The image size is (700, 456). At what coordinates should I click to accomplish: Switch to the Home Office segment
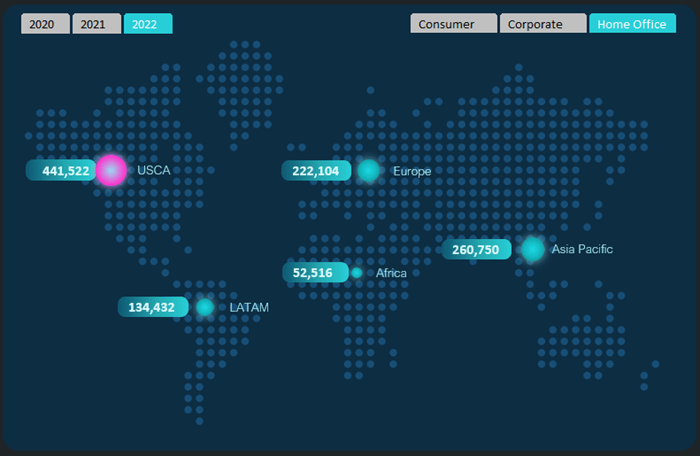click(x=633, y=23)
